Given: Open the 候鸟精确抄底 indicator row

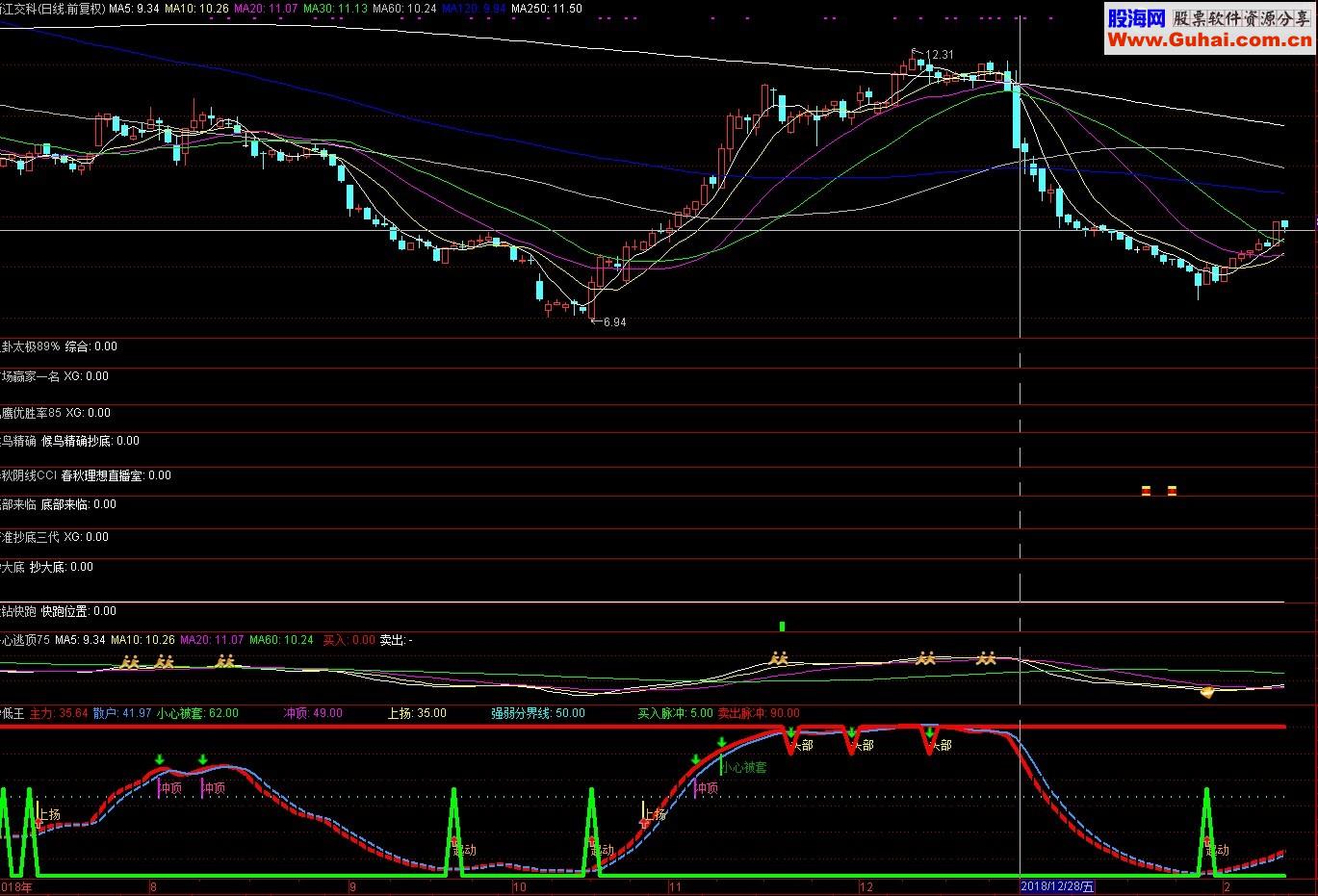Looking at the screenshot, I should point(69,441).
